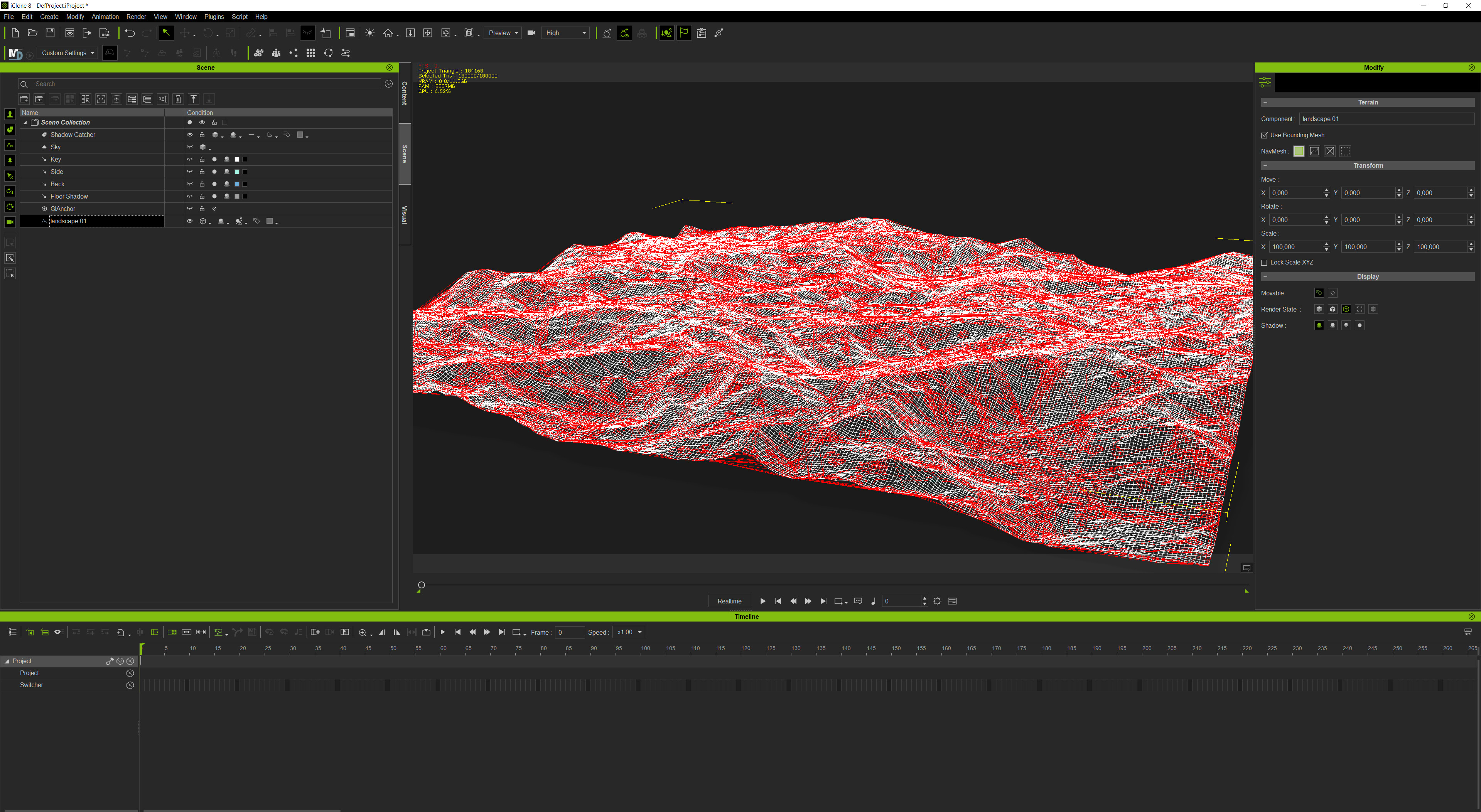Close the Switcher track in timeline
Screen dimensions: 1481x812
click(130, 686)
